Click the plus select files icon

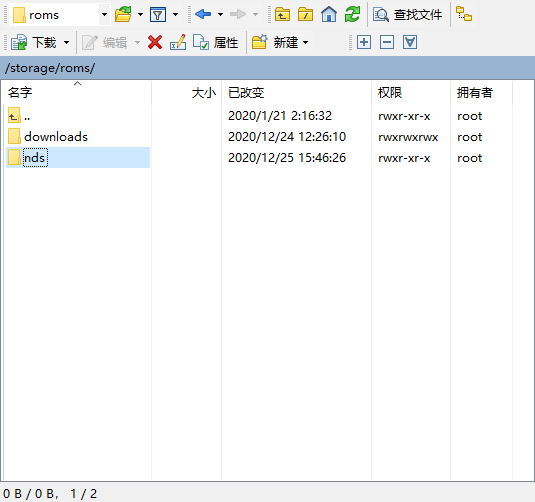coord(364,42)
